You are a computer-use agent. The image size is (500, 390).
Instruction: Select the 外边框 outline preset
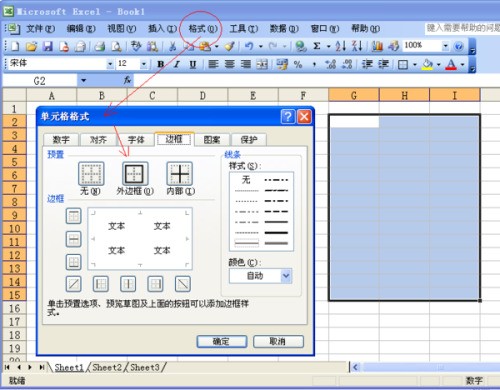click(135, 174)
